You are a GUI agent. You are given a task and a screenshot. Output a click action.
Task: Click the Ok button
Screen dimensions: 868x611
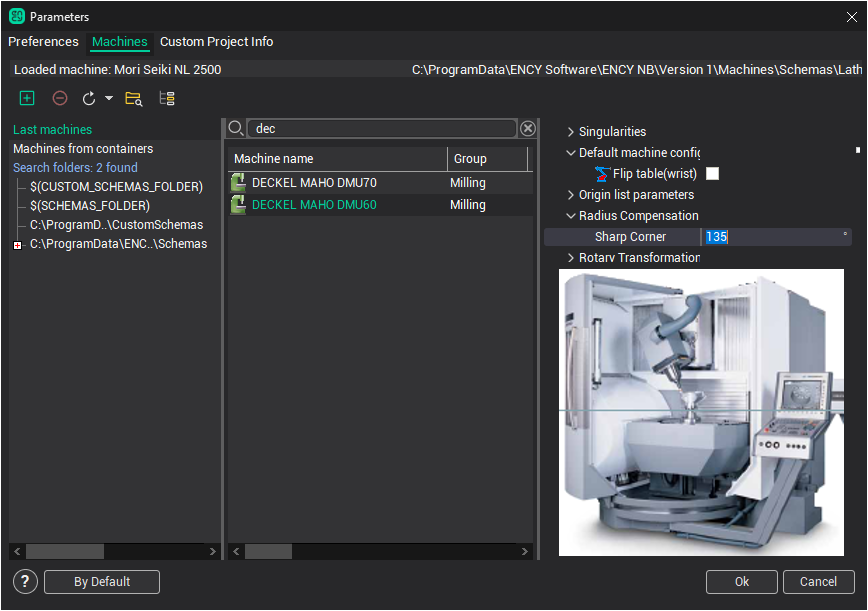point(741,582)
